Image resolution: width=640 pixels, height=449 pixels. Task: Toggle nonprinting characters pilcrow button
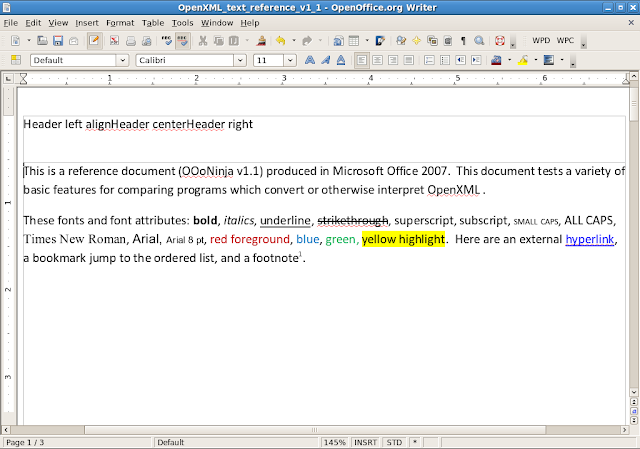pyautogui.click(x=463, y=41)
